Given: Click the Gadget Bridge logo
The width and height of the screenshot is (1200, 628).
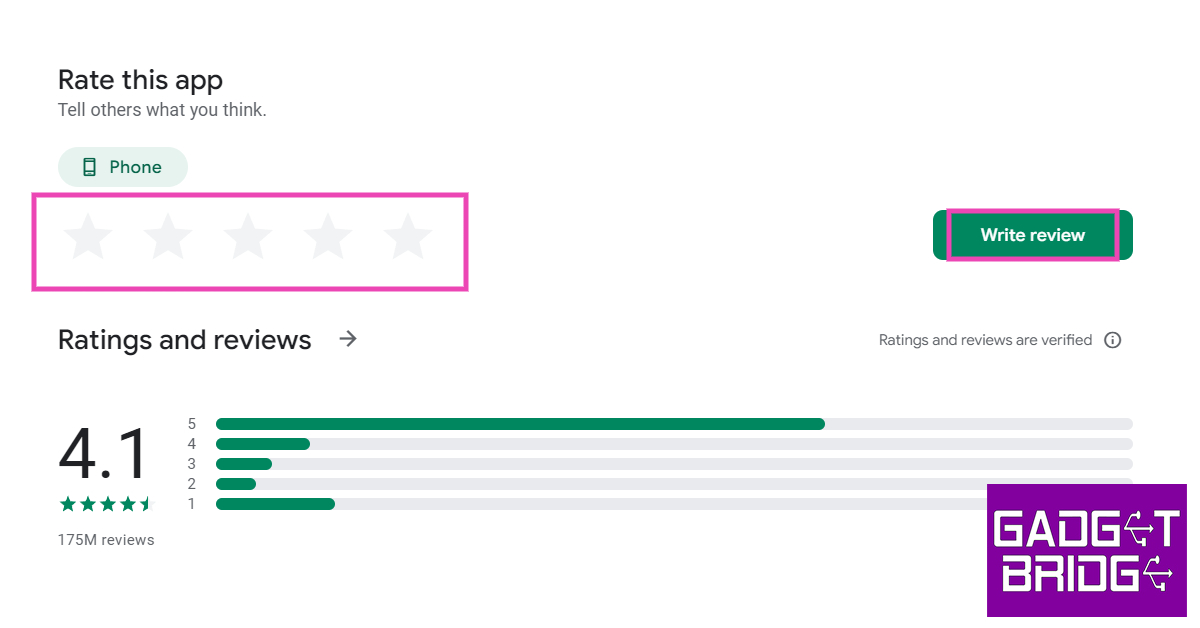Looking at the screenshot, I should [x=1085, y=550].
